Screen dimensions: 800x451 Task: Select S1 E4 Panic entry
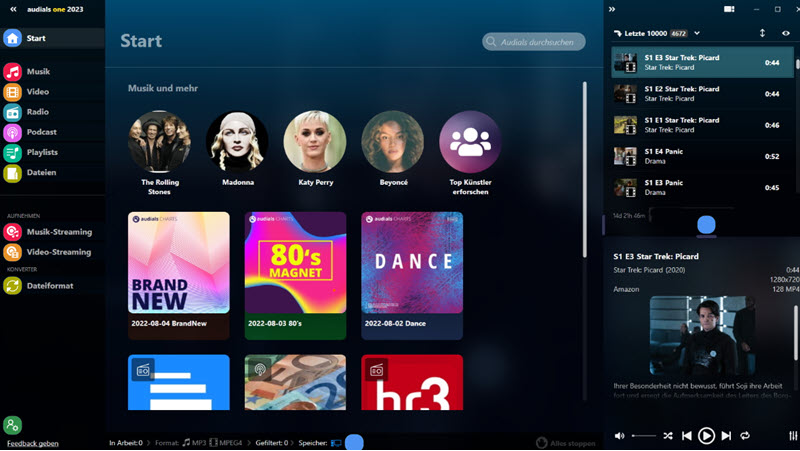coord(703,156)
